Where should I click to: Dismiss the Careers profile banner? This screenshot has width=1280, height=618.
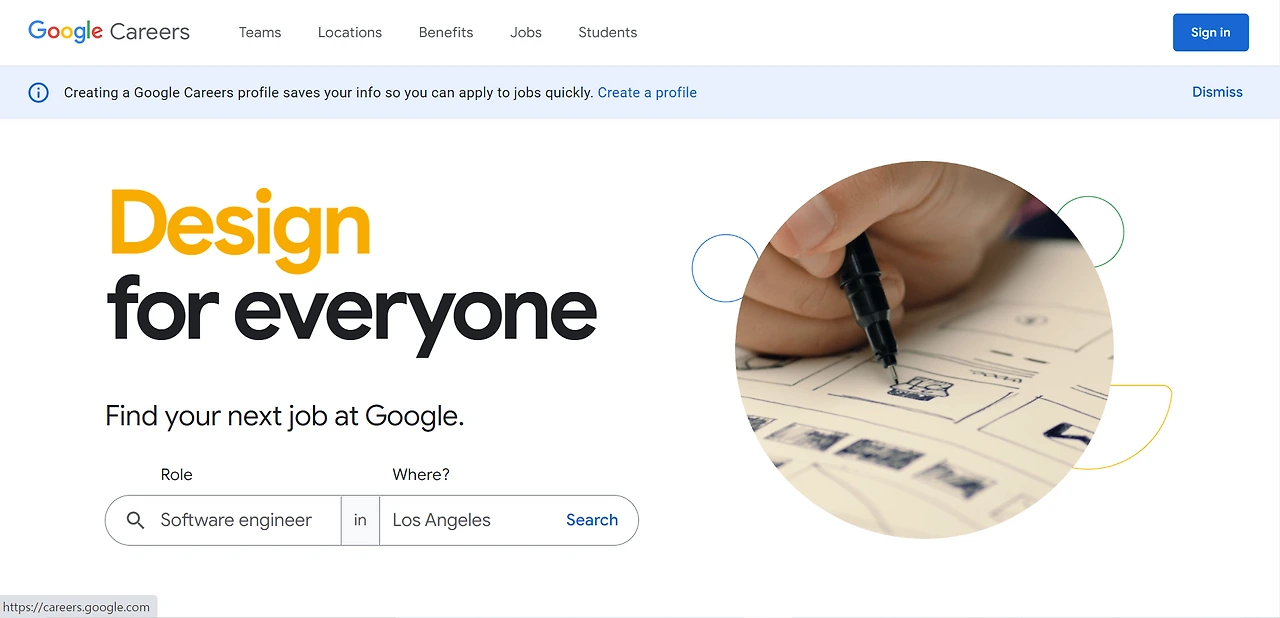(x=1217, y=92)
